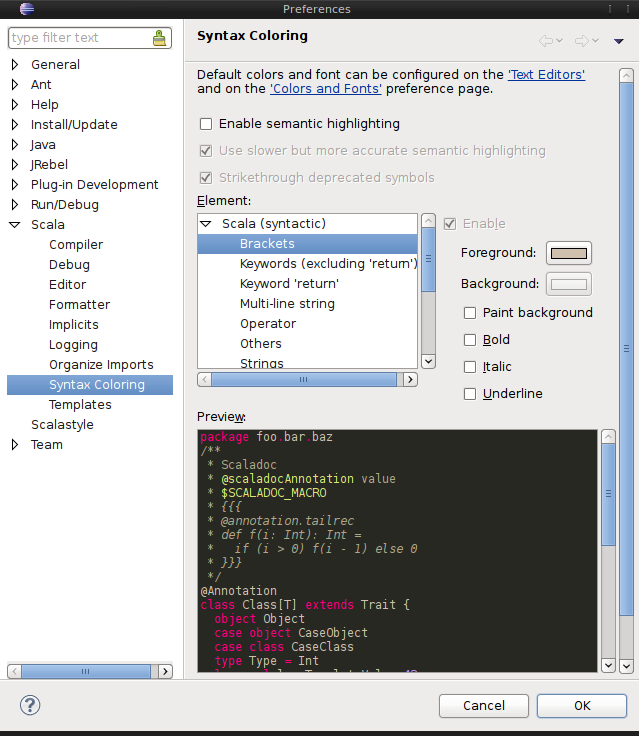Expand Plug-in Development node
Screen dimensions: 639x736
[15, 184]
